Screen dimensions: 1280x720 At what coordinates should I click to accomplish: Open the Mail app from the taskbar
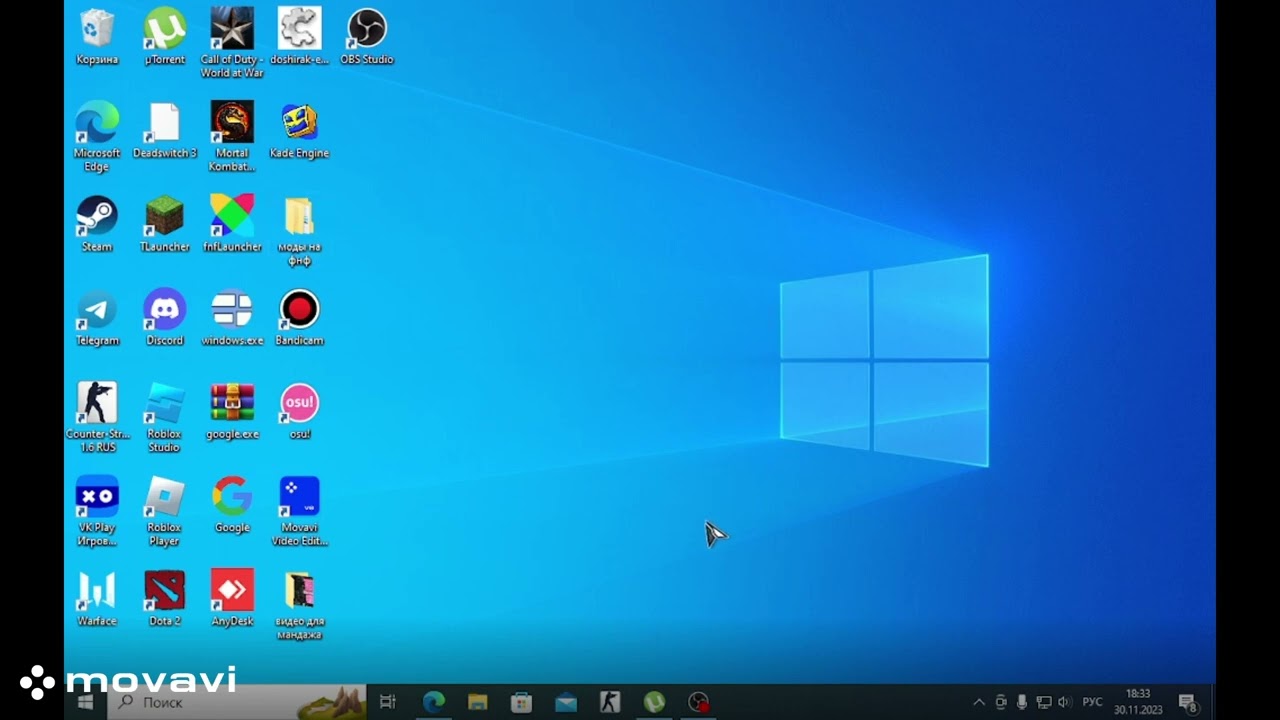coord(566,702)
